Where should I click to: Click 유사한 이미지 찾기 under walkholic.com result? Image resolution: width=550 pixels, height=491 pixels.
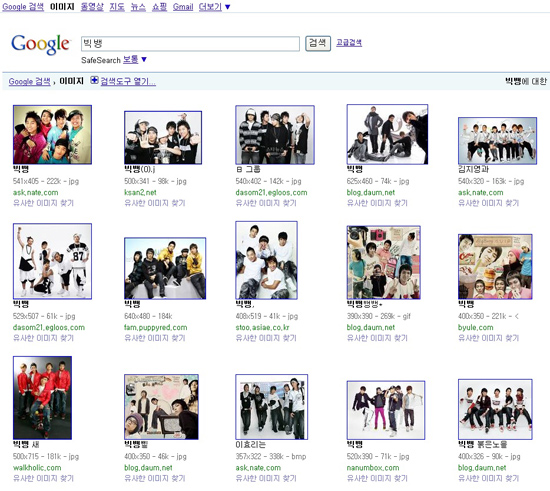pos(43,478)
